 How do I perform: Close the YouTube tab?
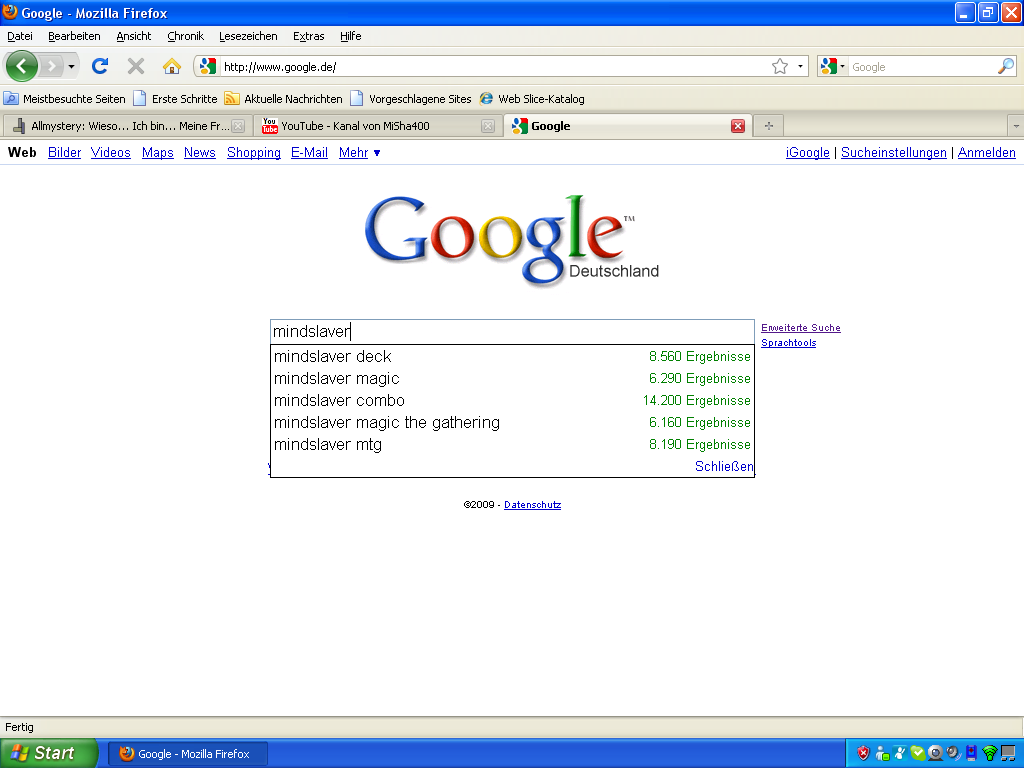(488, 126)
